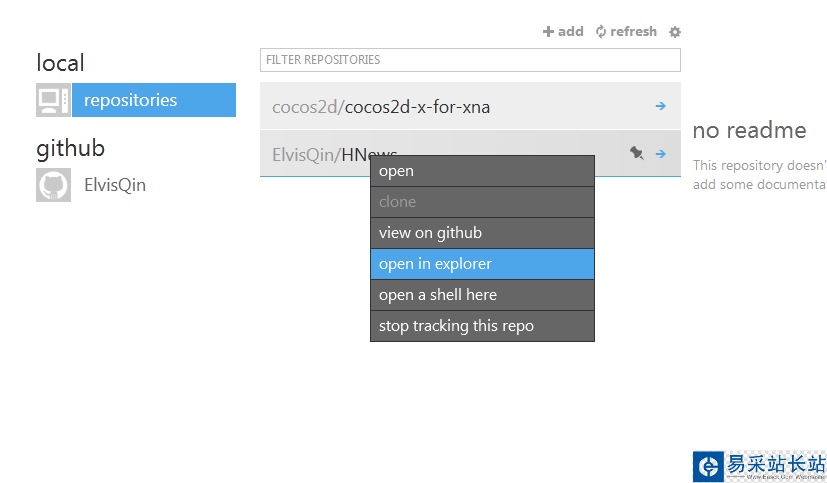Click the disabled 'clone' menu entry
827x483 pixels.
tap(482, 202)
